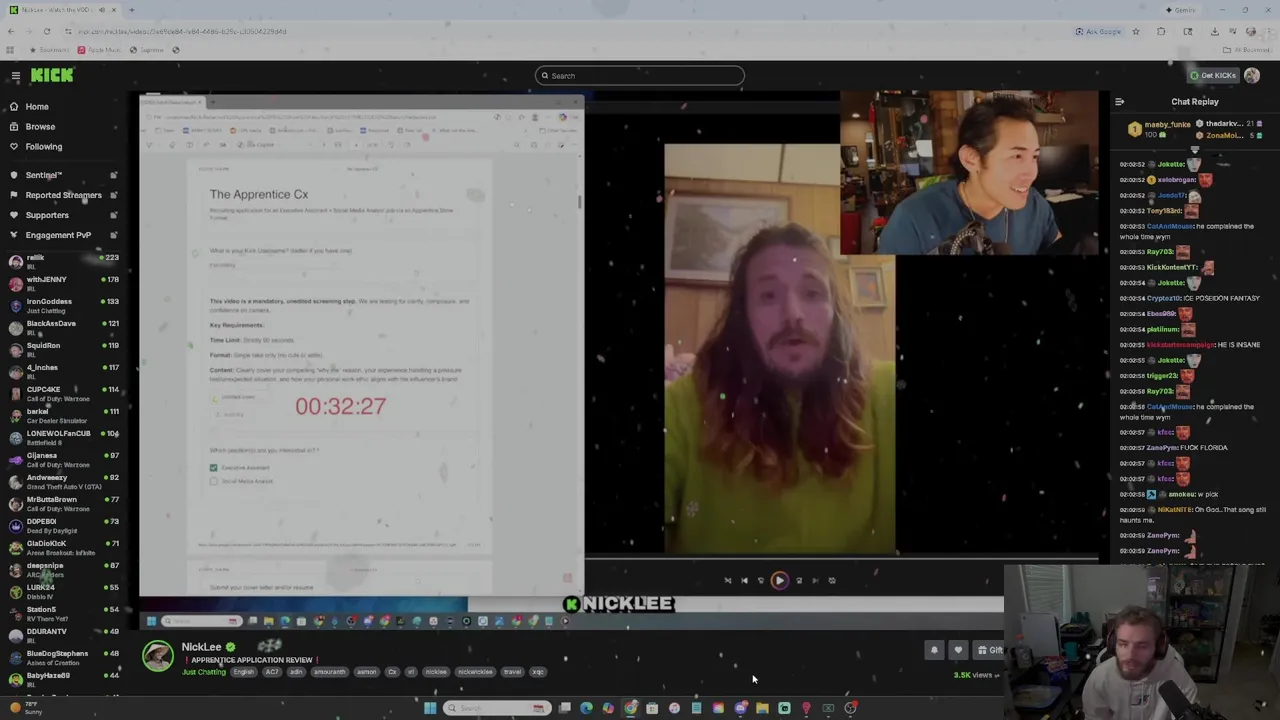1280x720 pixels.
Task: Open the user profile avatar menu
Action: click(x=1252, y=75)
